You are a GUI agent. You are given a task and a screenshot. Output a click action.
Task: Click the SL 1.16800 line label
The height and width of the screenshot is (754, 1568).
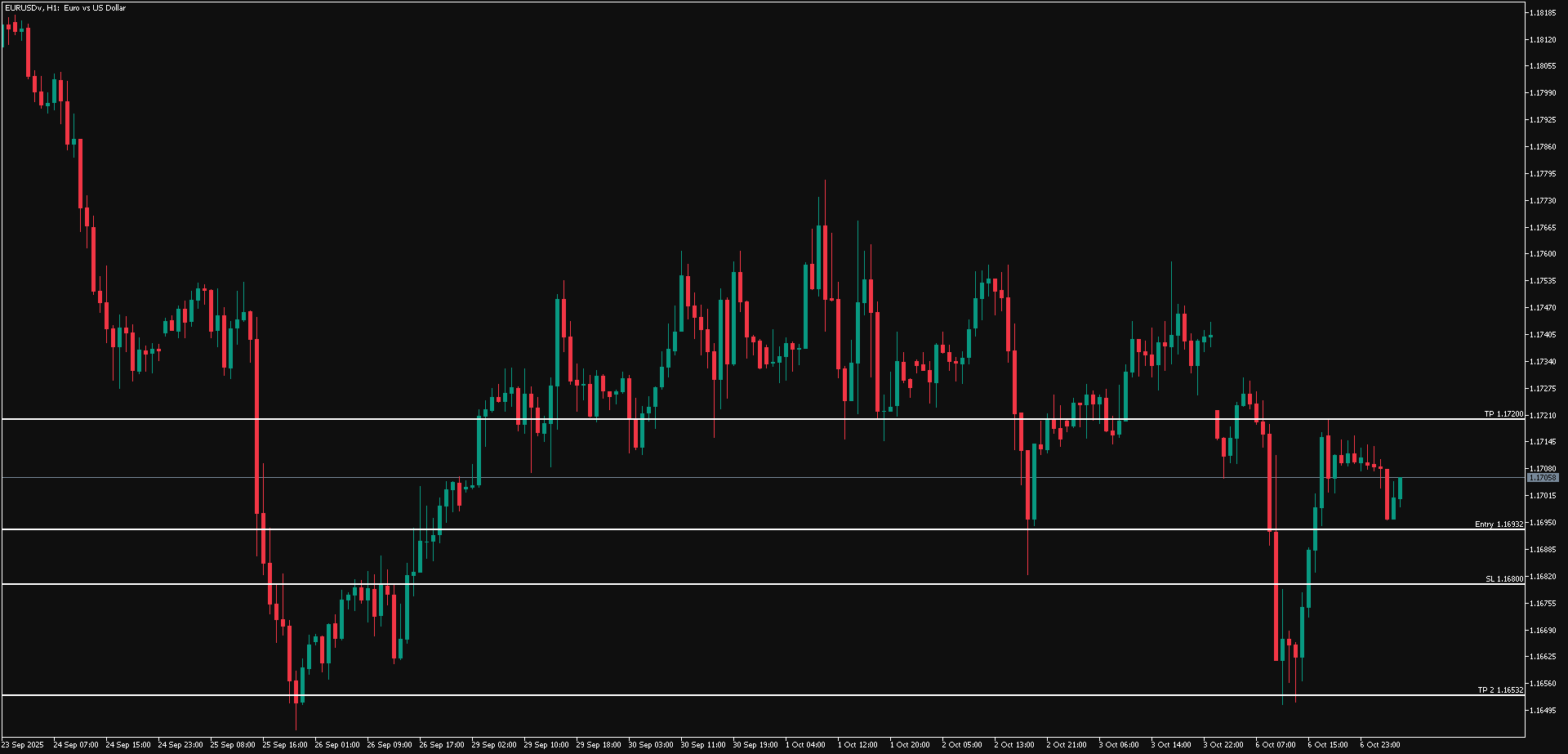coord(1503,579)
